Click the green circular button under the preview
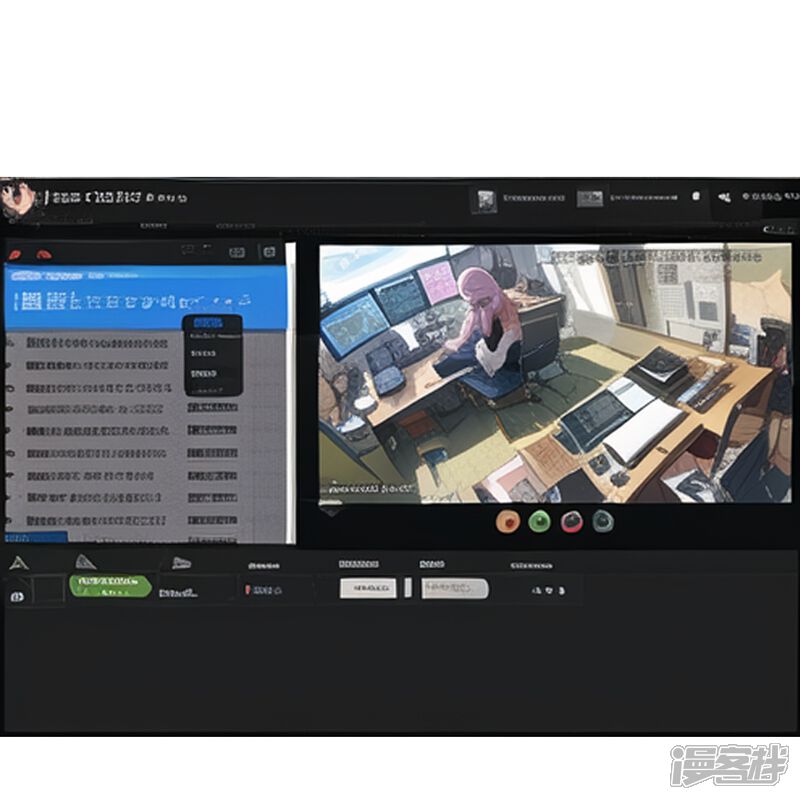 point(539,520)
